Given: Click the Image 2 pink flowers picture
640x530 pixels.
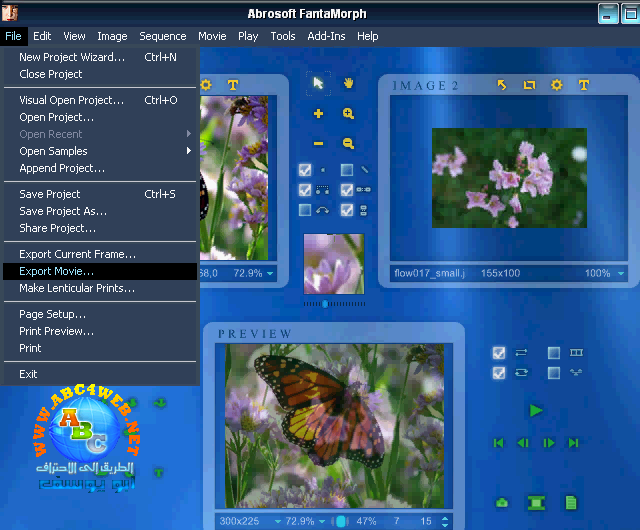Looking at the screenshot, I should pos(509,178).
